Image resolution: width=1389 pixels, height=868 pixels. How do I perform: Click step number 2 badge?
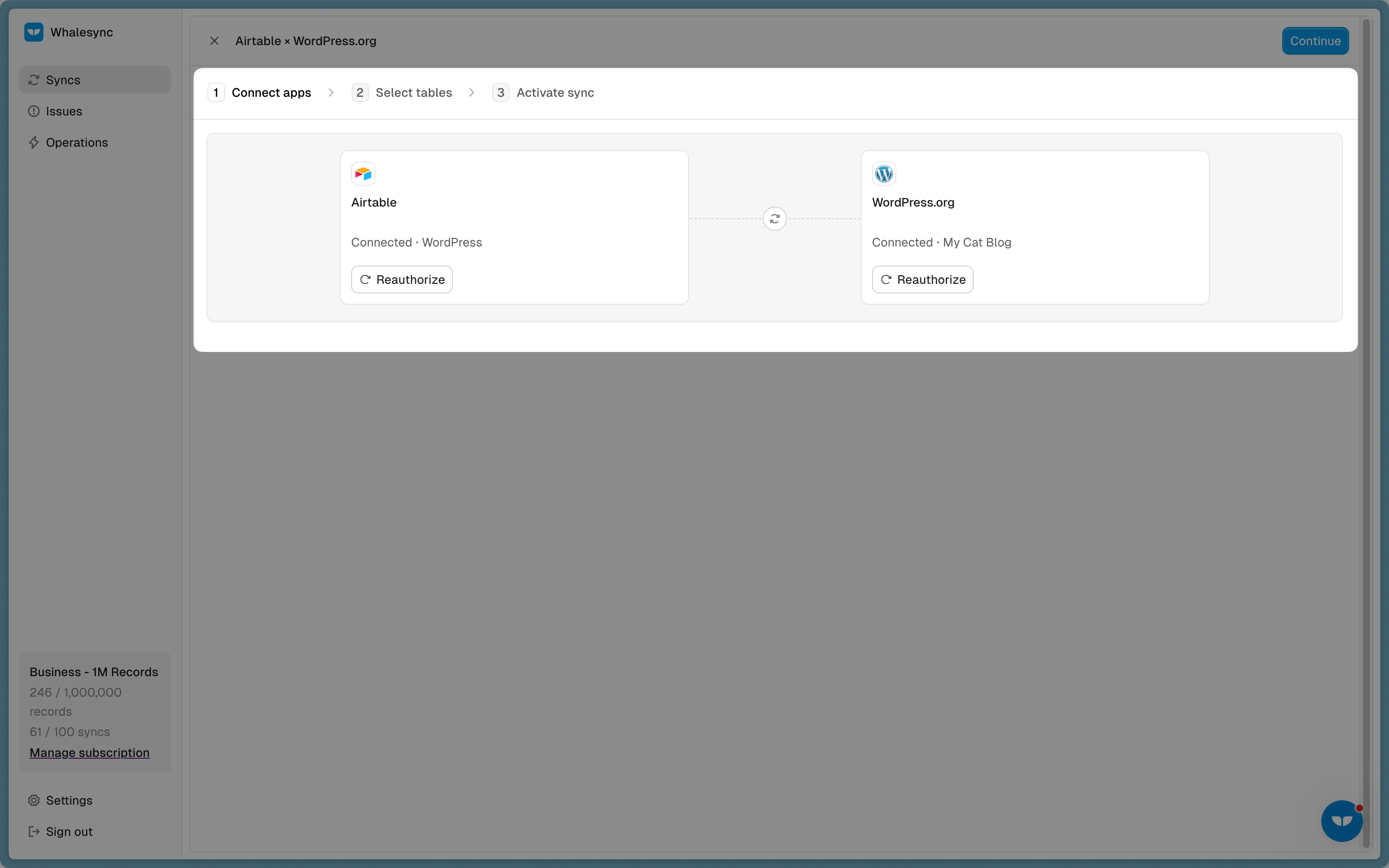360,92
